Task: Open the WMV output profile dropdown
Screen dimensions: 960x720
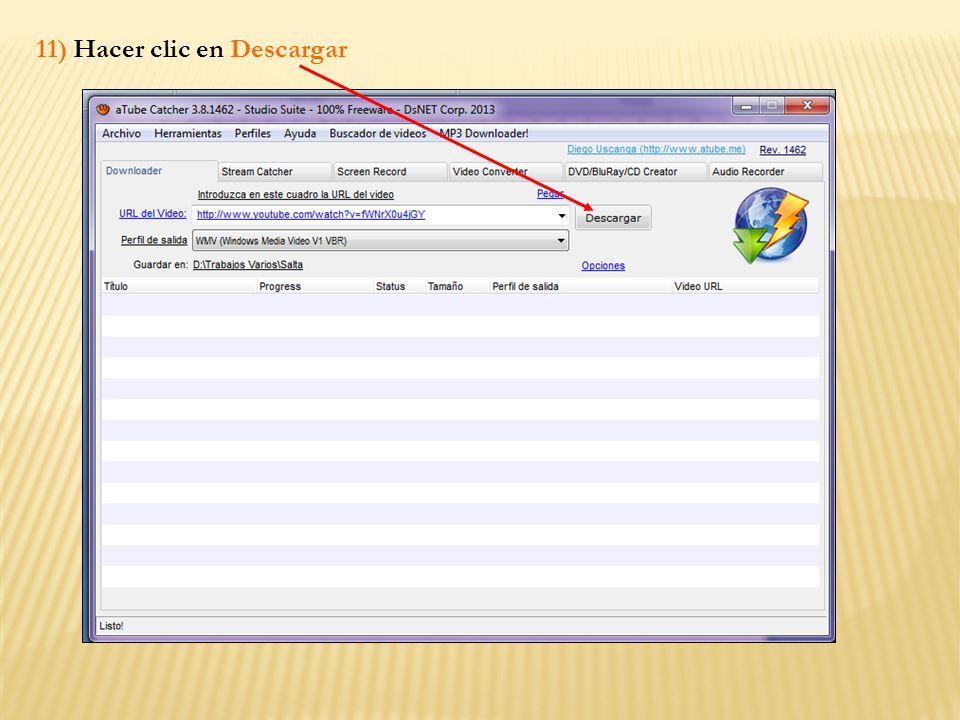Action: [380, 241]
